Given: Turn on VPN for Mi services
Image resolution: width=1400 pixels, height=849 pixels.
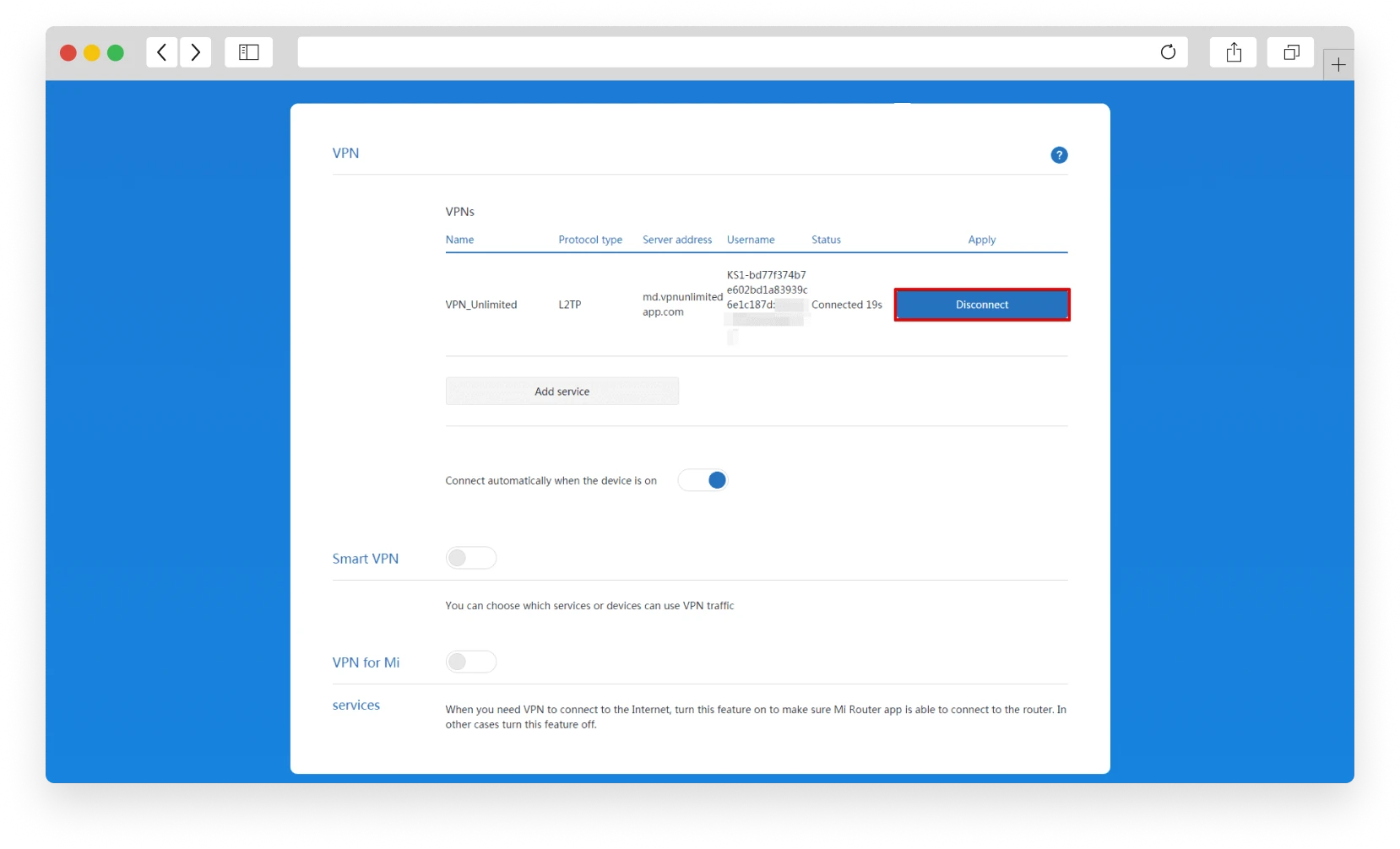Looking at the screenshot, I should (x=470, y=662).
